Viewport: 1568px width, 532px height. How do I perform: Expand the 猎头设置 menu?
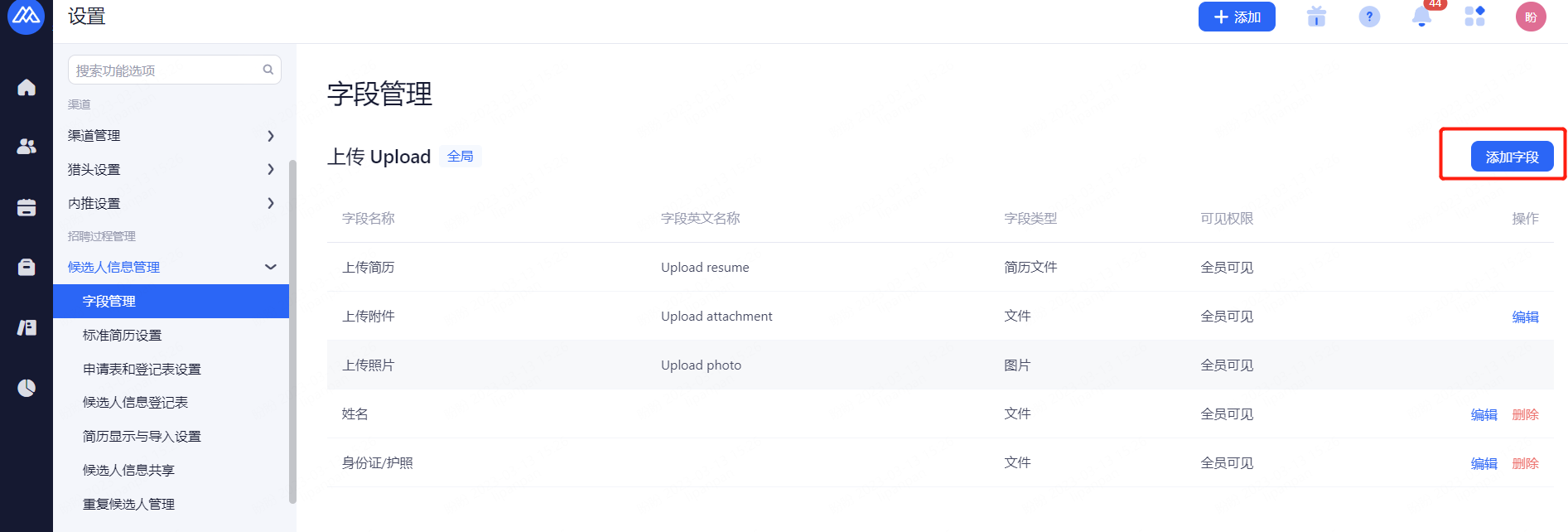click(170, 170)
